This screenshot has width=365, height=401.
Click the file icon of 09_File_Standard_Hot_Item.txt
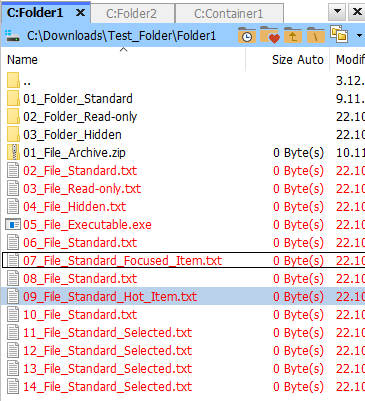[13, 297]
